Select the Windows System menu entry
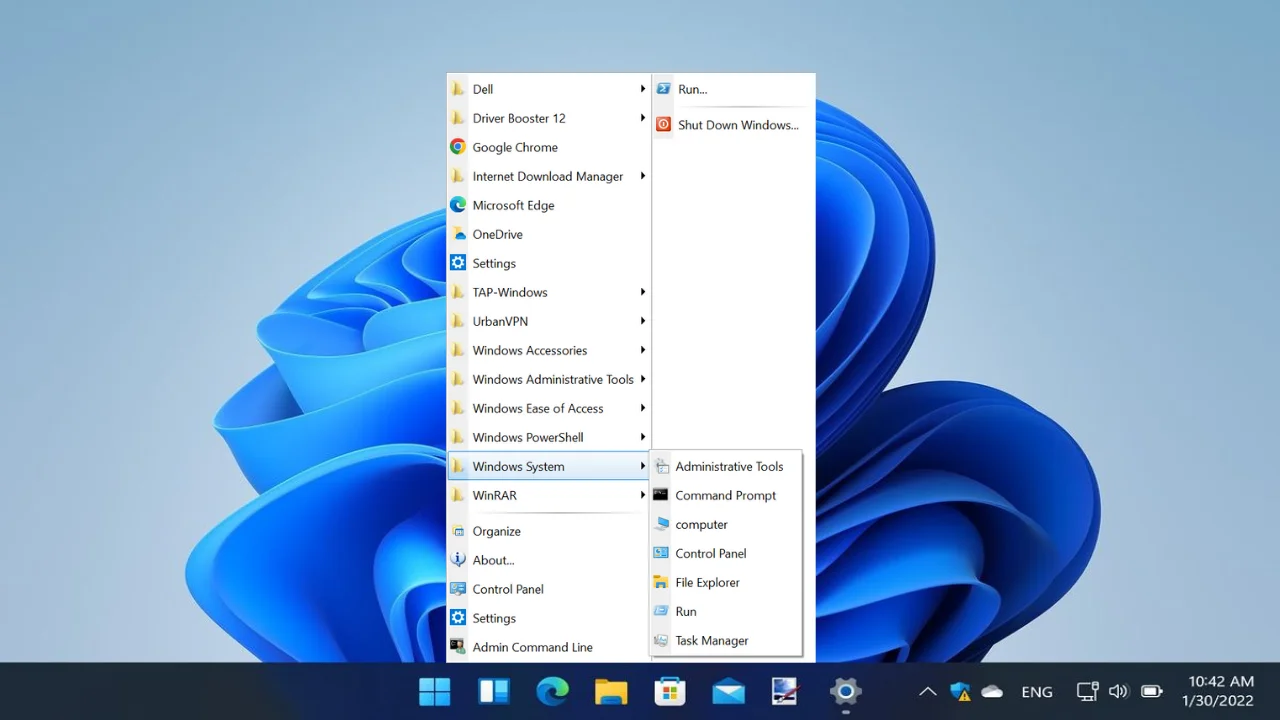1280x720 pixels. pos(549,466)
